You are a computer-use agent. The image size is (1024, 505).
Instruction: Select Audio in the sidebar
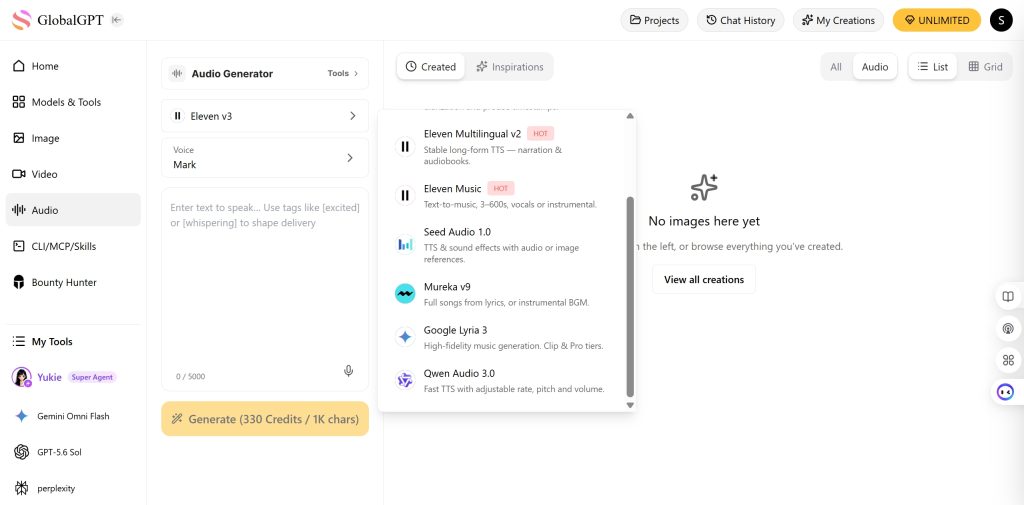click(x=73, y=210)
